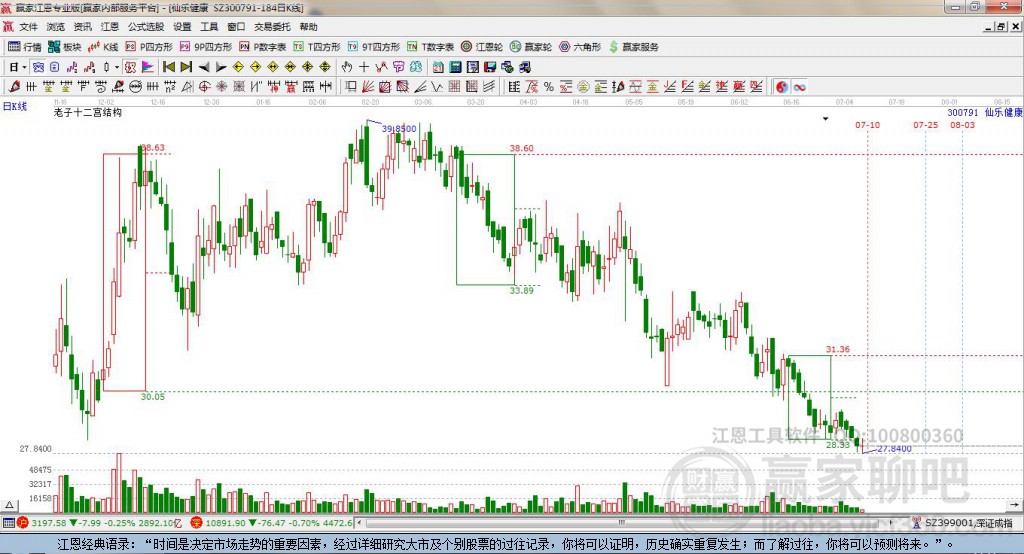Open the 9T四方形 tool
Image resolution: width=1024 pixels, height=554 pixels.
[x=374, y=47]
